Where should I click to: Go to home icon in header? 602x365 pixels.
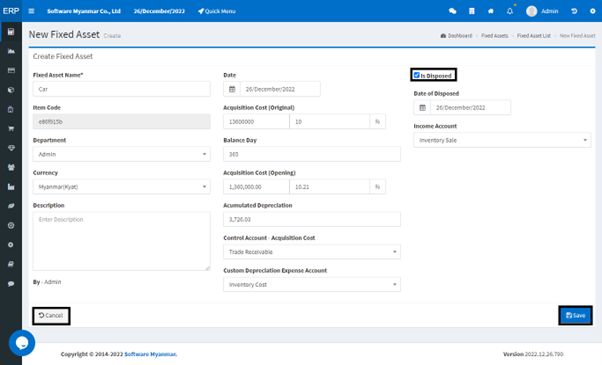(491, 11)
